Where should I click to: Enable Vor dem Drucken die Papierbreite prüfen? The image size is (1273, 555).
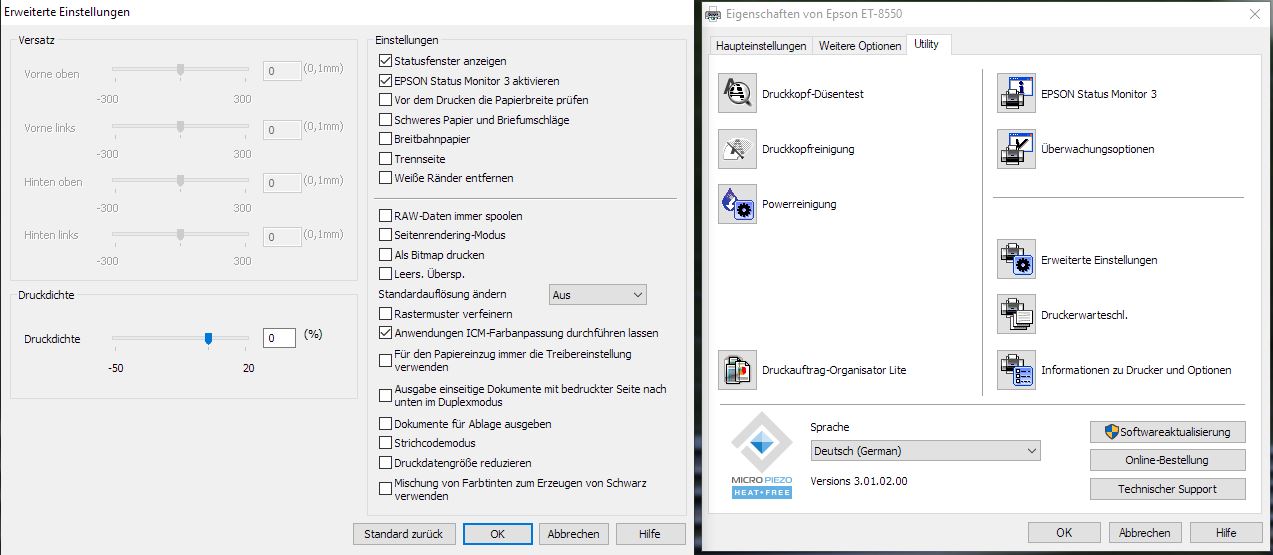pos(386,100)
